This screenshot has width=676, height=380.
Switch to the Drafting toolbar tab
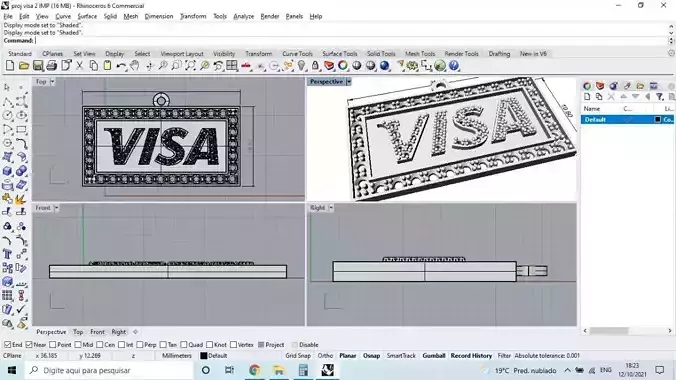tap(499, 54)
